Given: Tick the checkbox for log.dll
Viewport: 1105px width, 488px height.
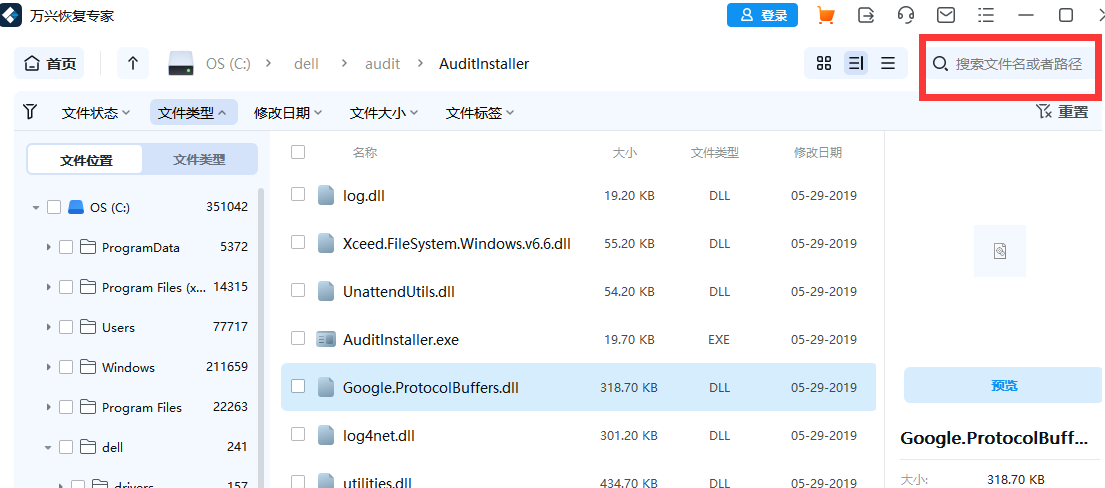Looking at the screenshot, I should 298,195.
